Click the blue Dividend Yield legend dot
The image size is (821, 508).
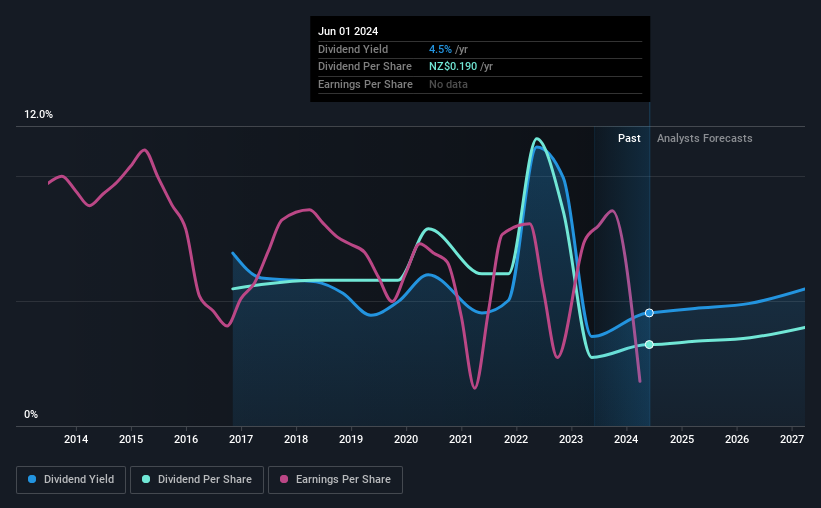[x=32, y=479]
